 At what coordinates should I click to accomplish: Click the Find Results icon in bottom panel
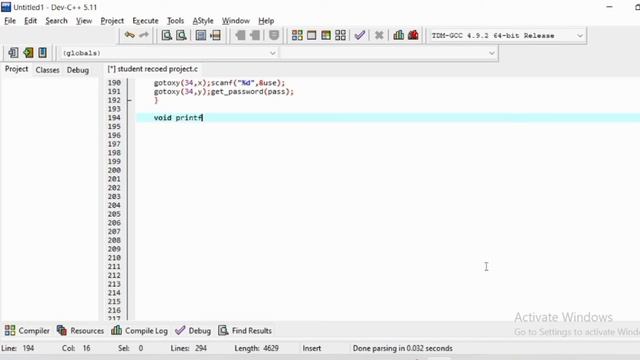(x=223, y=330)
